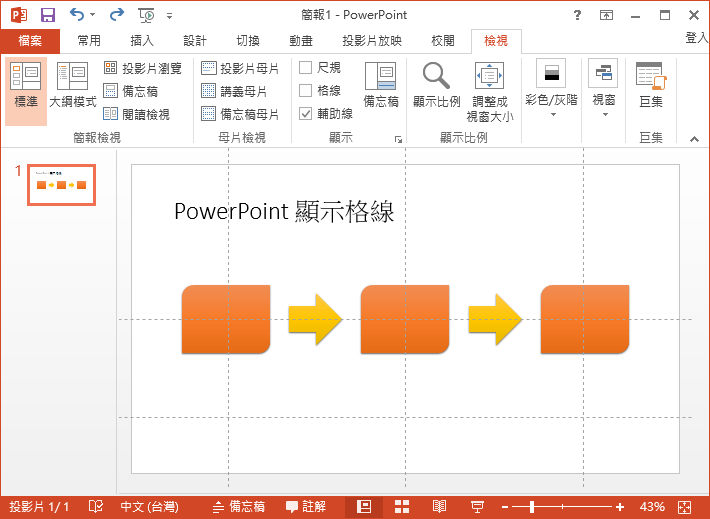This screenshot has width=710, height=519.
Task: Click 中文 (台灣) language indicator
Action: click(149, 507)
